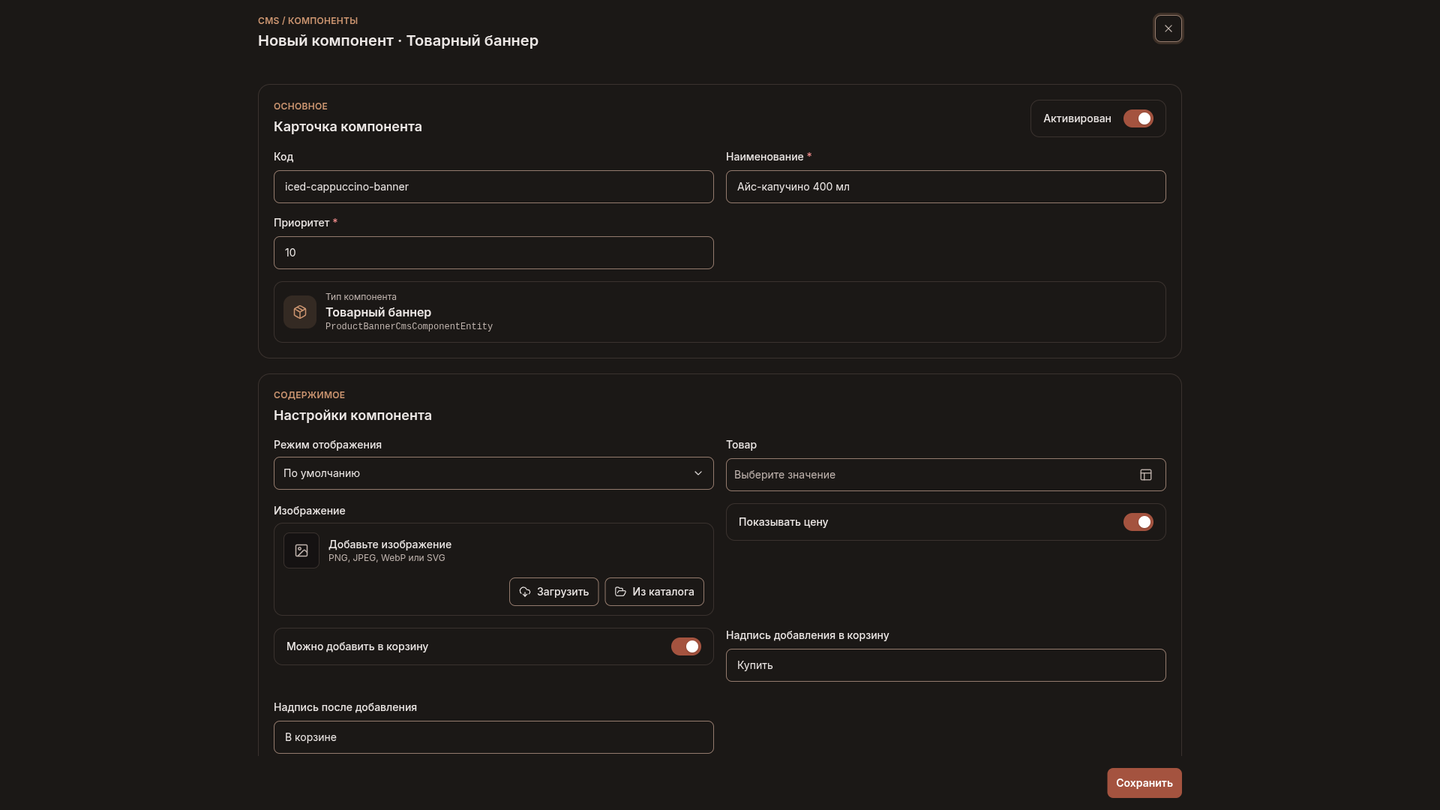The width and height of the screenshot is (1440, 810).
Task: Turn off Можно добавить в корзину
Action: pyautogui.click(x=686, y=647)
